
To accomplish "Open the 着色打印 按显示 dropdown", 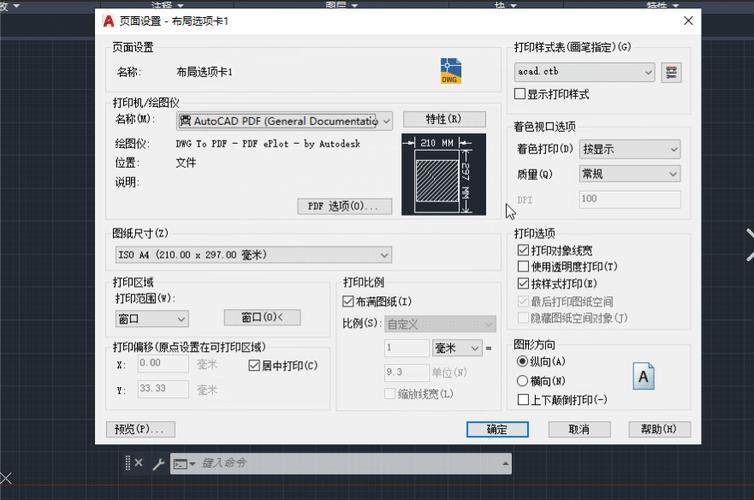I will 630,150.
